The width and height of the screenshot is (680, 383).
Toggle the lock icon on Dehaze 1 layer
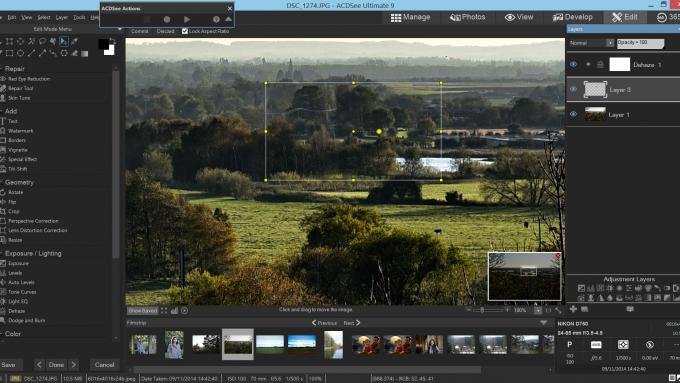pos(600,65)
